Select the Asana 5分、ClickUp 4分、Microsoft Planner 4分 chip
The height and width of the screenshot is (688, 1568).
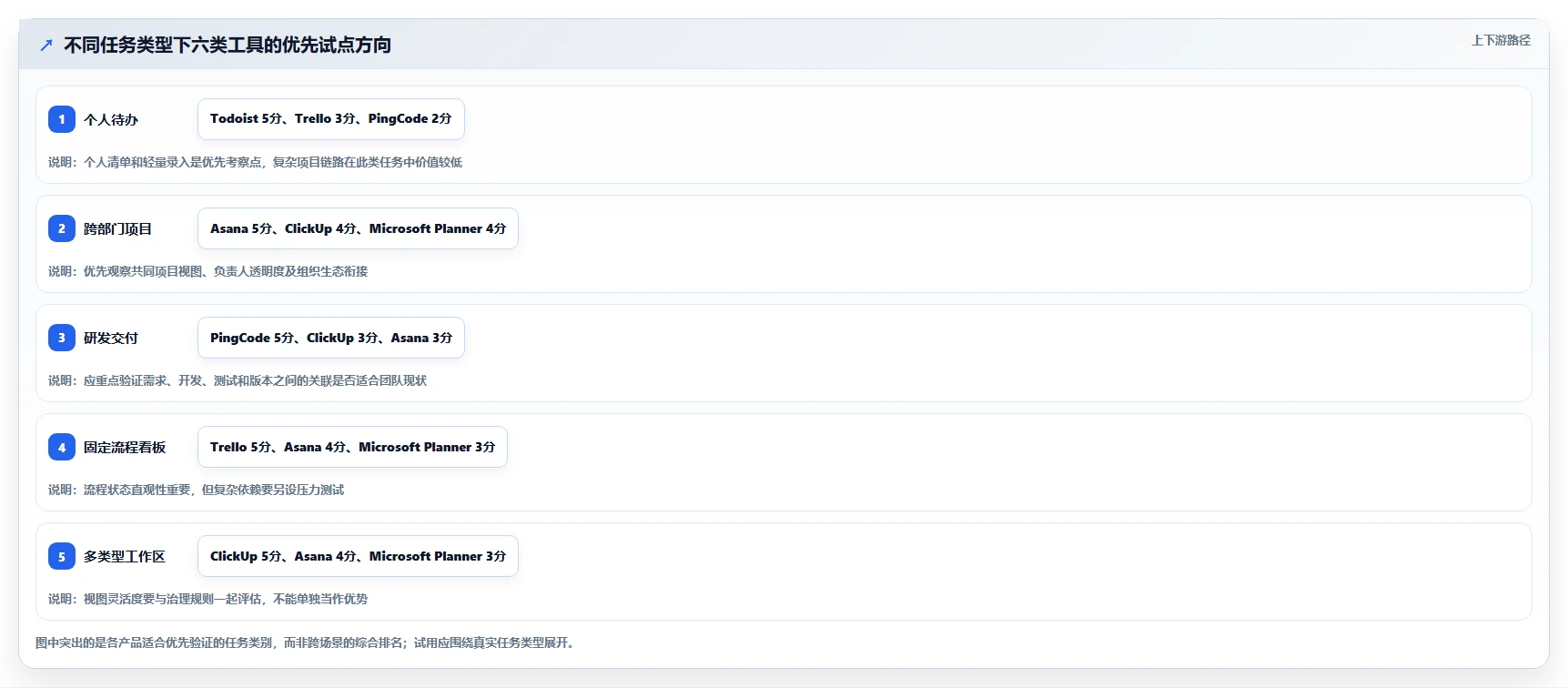[358, 228]
